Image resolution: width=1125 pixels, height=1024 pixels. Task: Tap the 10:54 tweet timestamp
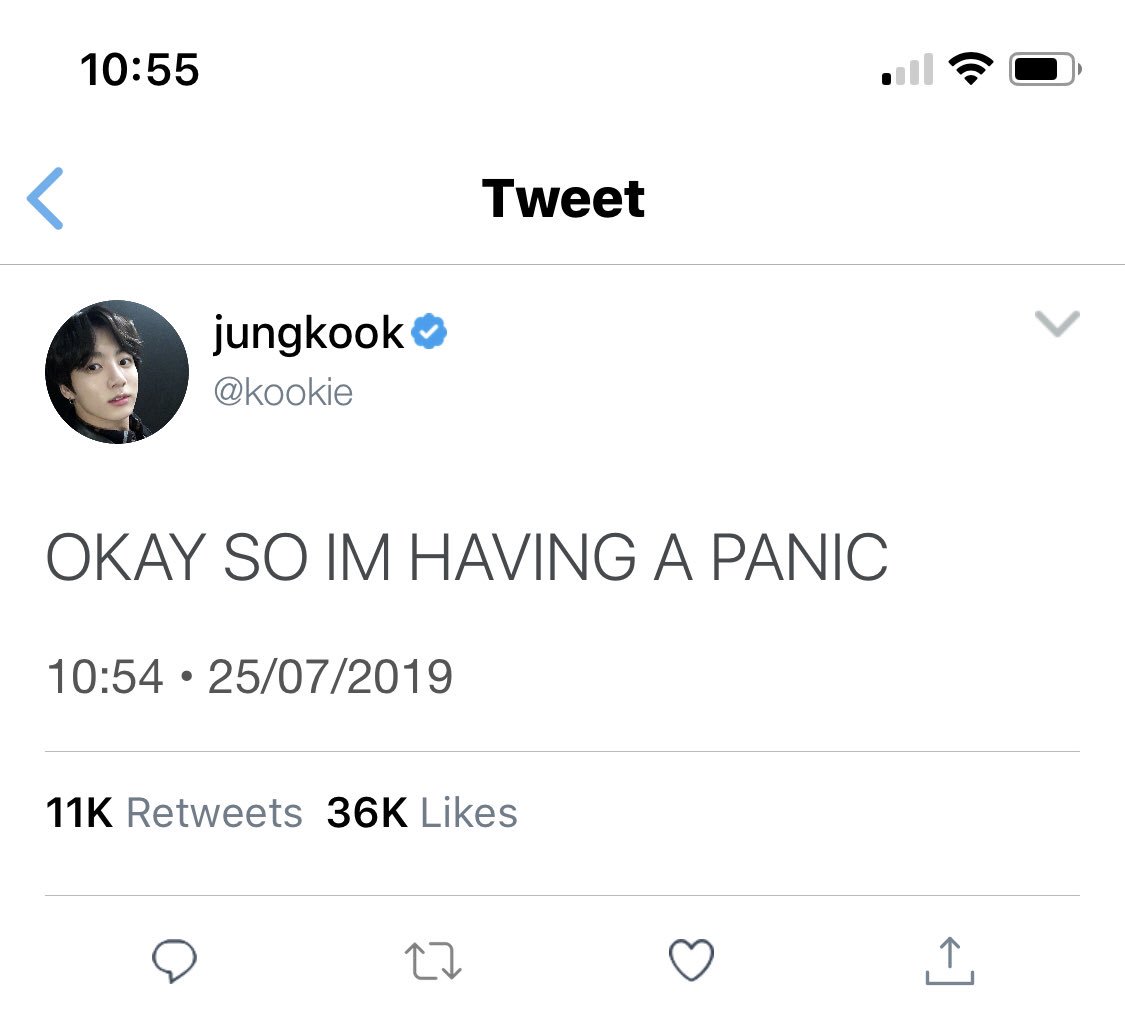point(105,677)
